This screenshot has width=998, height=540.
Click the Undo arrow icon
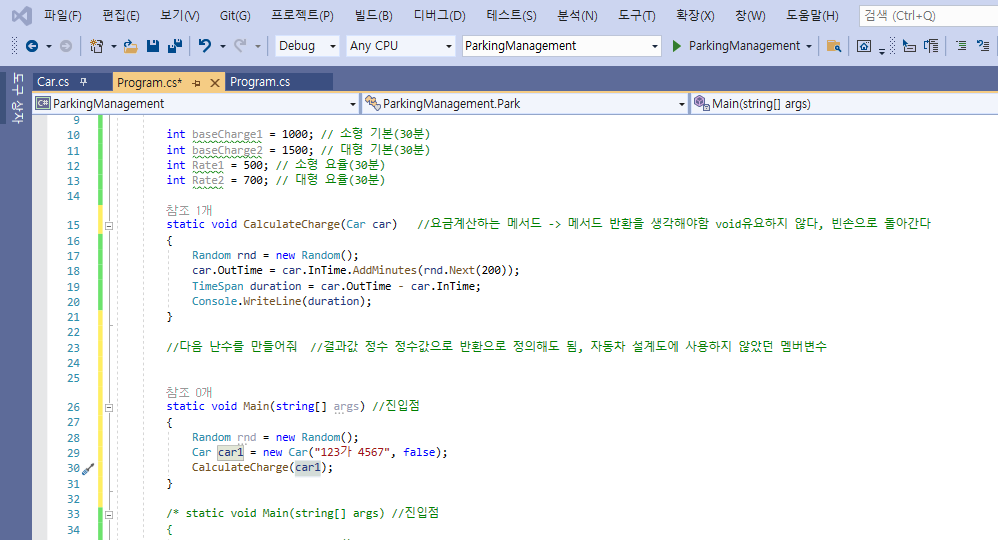pos(205,46)
